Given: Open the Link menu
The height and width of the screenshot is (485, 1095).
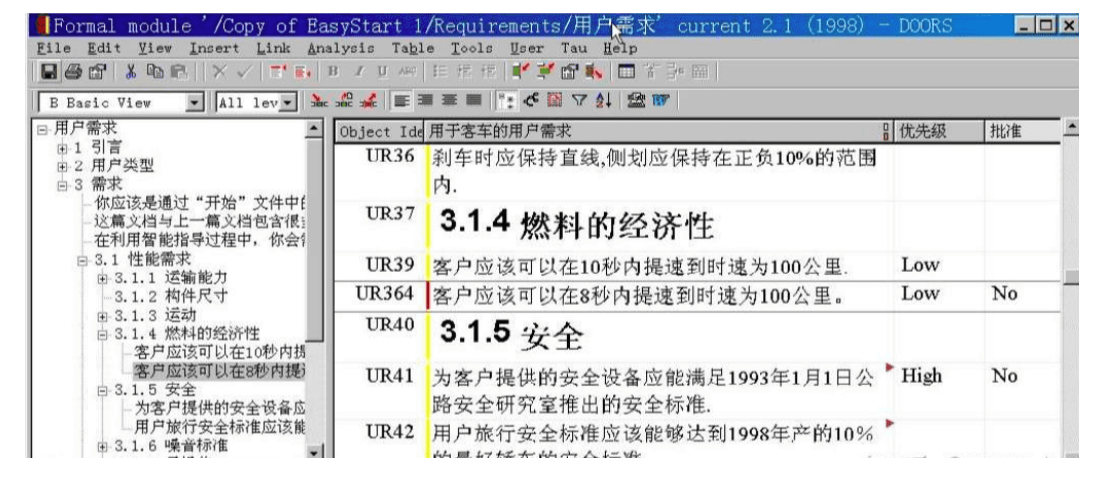Looking at the screenshot, I should tap(275, 47).
